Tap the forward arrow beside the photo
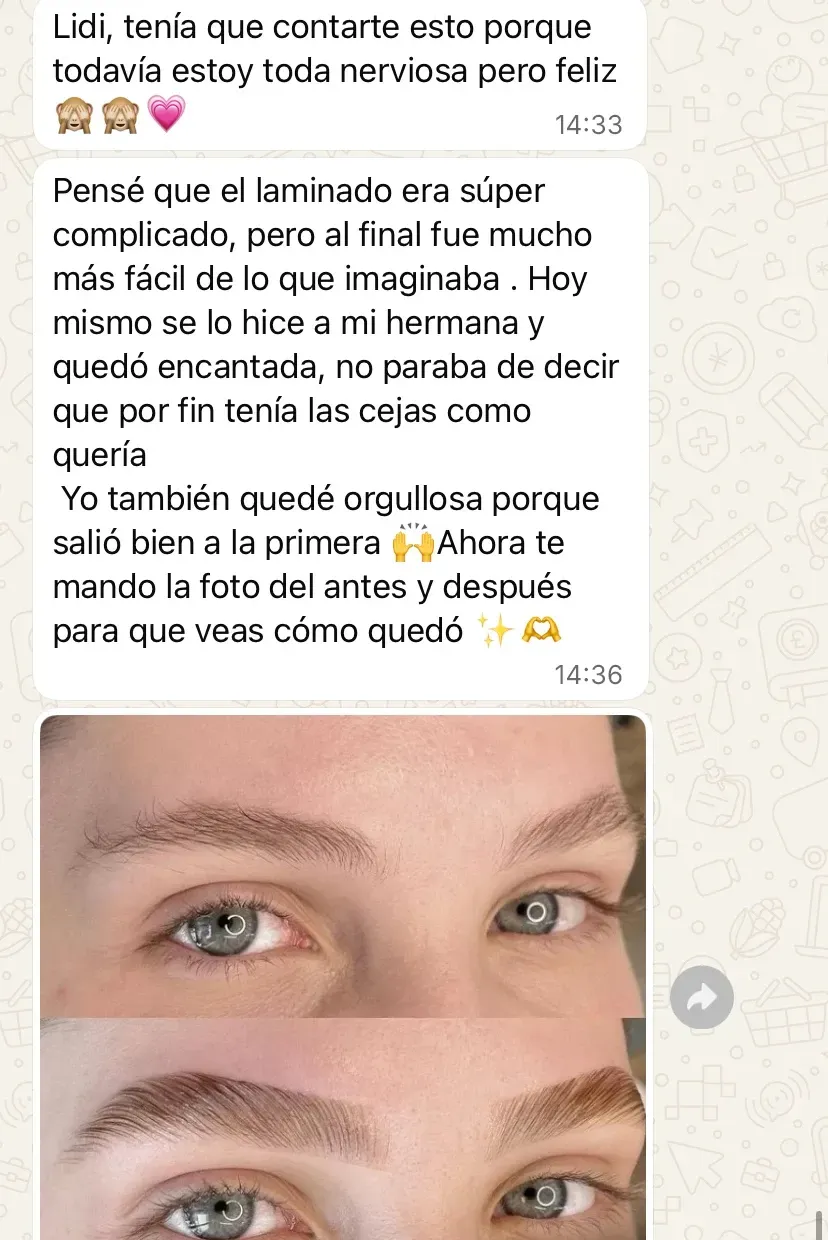The width and height of the screenshot is (828, 1240). 701,997
